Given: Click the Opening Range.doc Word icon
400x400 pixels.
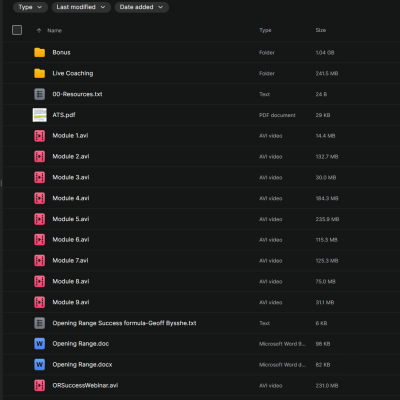Looking at the screenshot, I should (x=40, y=344).
